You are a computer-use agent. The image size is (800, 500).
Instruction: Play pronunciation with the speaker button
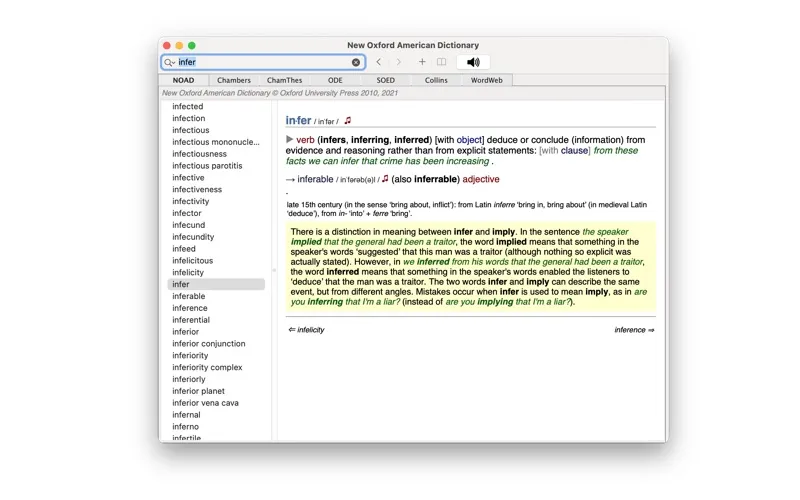pos(473,62)
